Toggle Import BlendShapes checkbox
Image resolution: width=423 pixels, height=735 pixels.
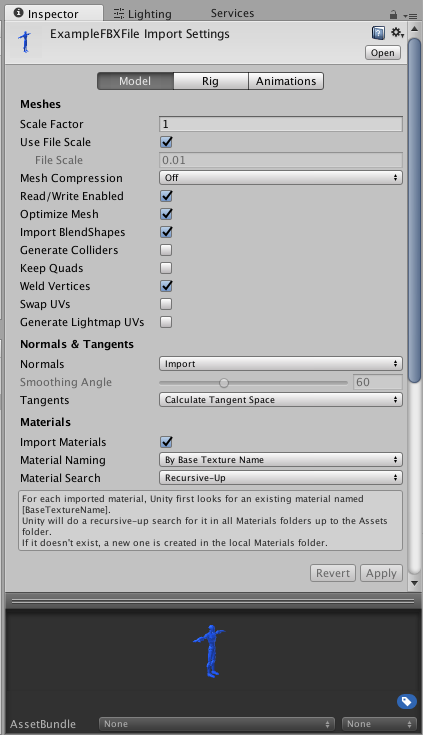click(166, 232)
